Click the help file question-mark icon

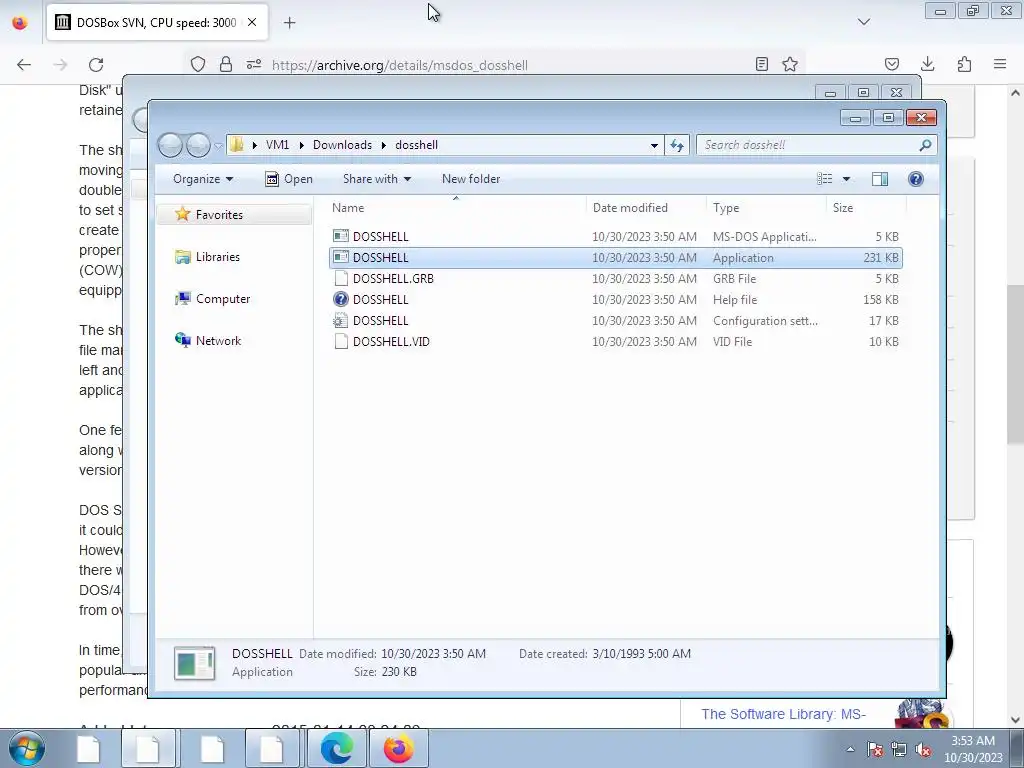[x=340, y=299]
